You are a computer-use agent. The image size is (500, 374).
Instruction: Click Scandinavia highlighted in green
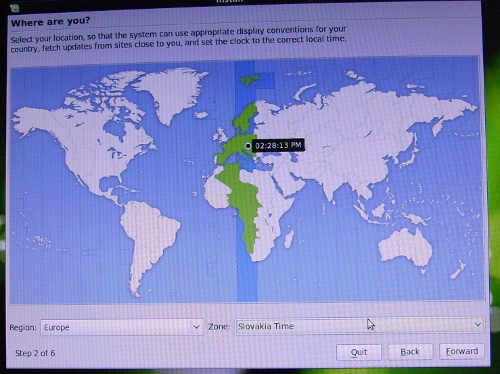pyautogui.click(x=246, y=118)
